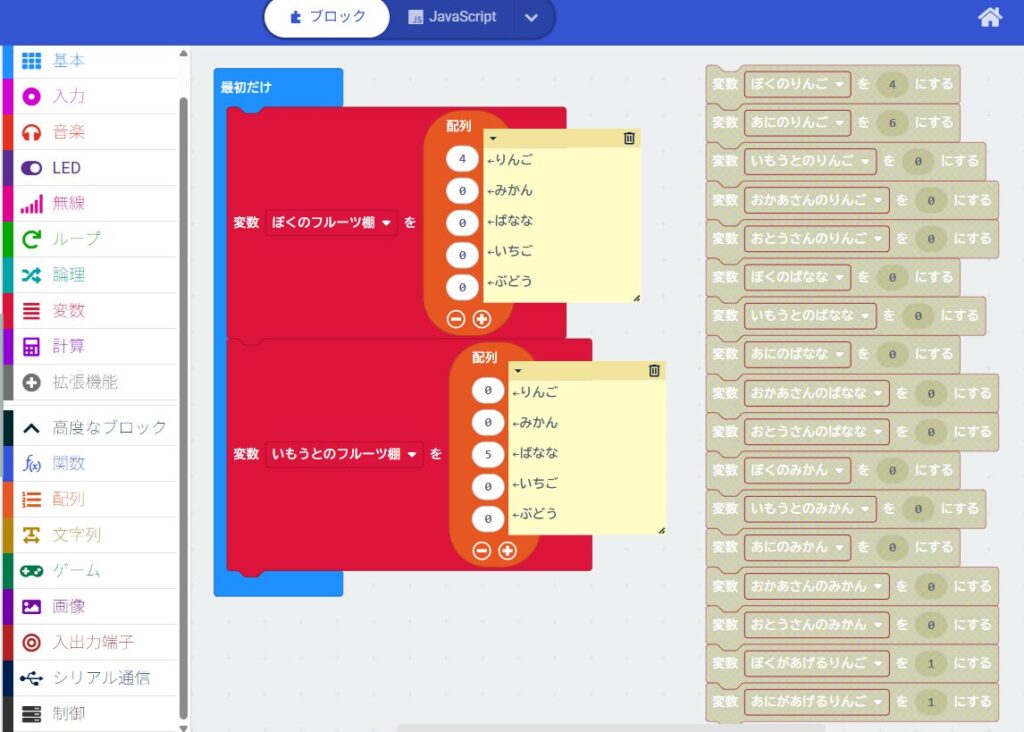
Task: Go to the Home page icon
Action: point(989,16)
